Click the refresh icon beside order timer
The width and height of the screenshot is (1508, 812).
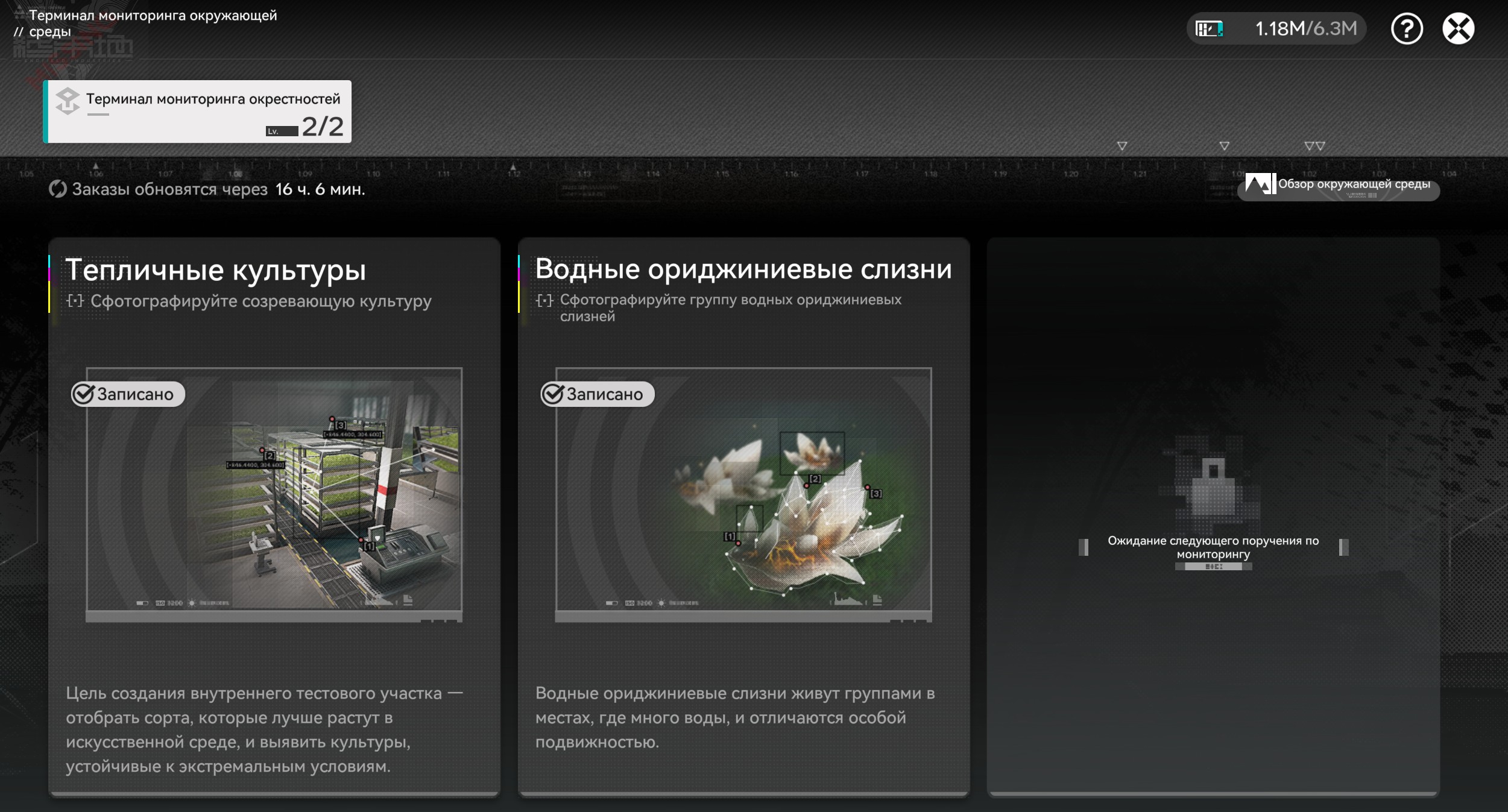(58, 189)
